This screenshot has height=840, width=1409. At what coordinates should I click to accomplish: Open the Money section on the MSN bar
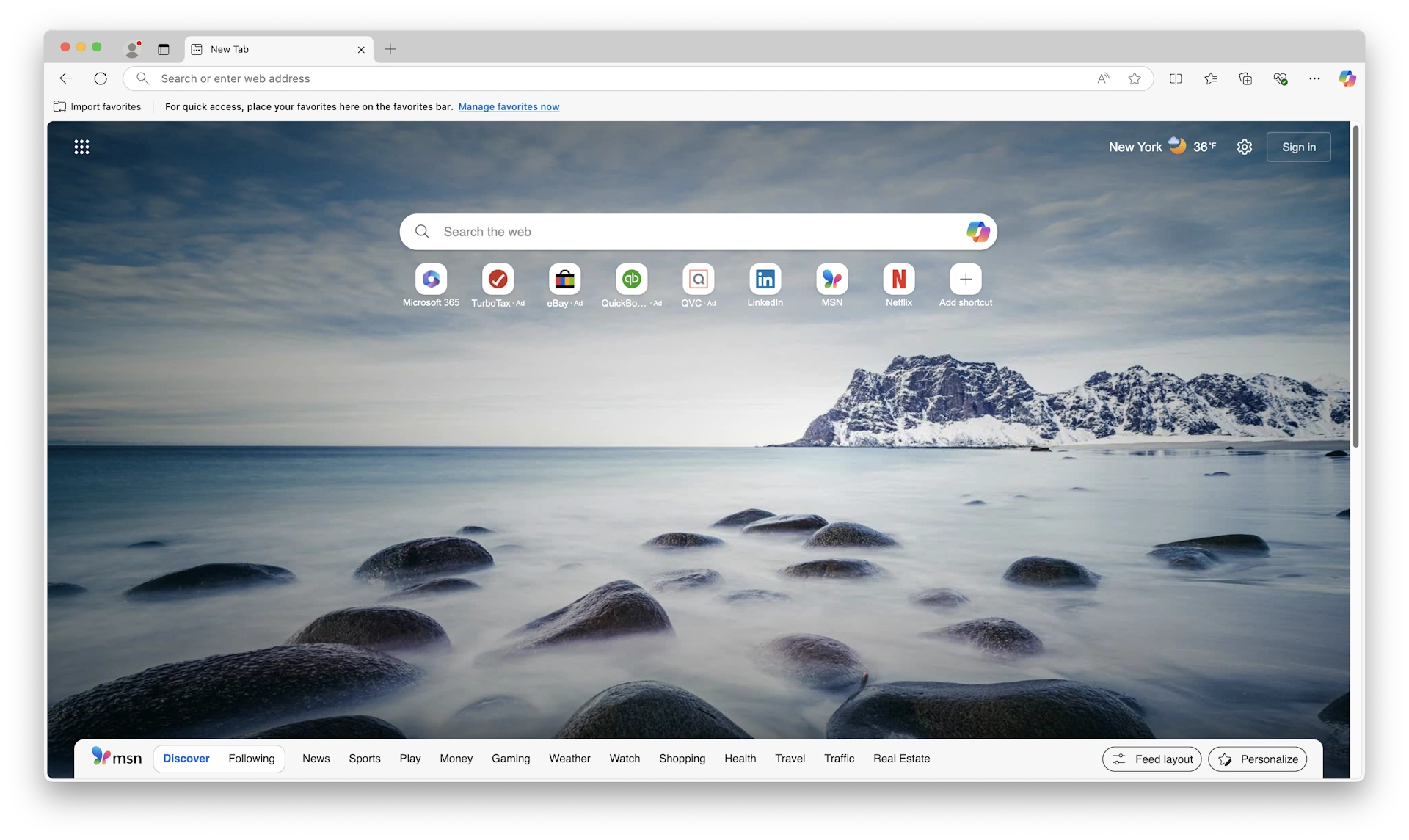tap(456, 758)
